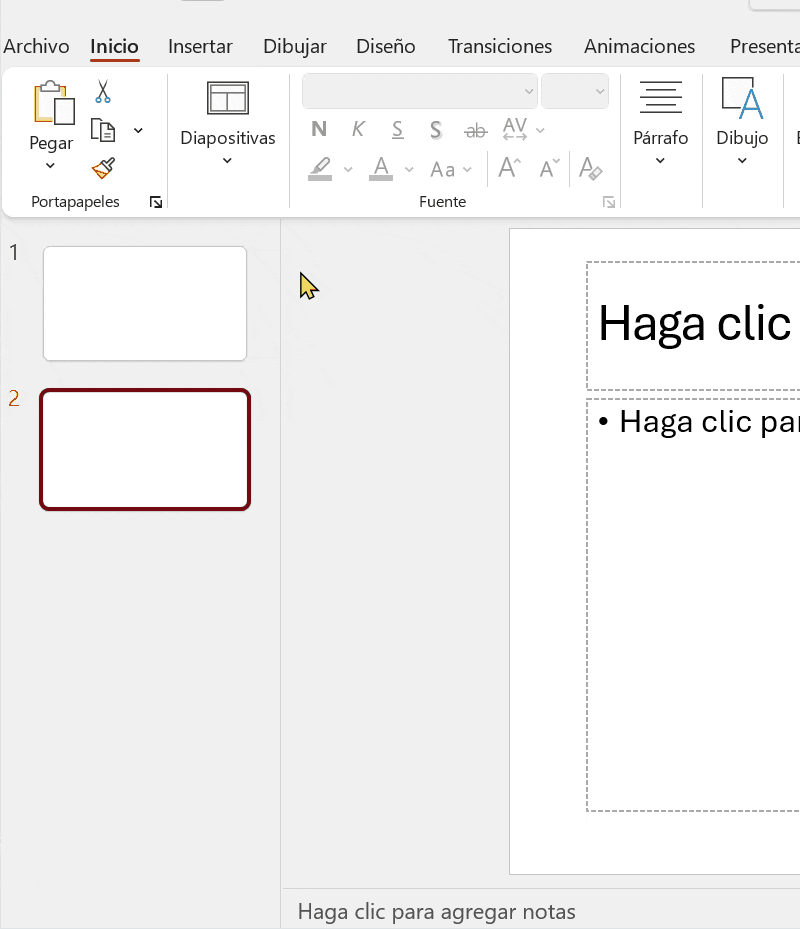800x929 pixels.
Task: Open the Insertar ribbon tab
Action: click(200, 46)
